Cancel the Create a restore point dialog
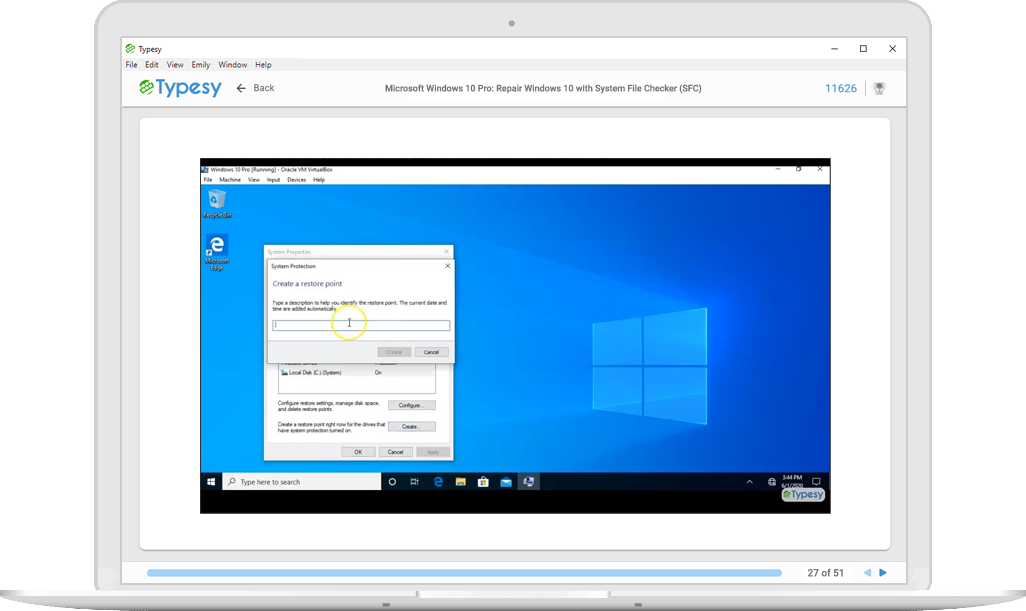Screen dimensions: 1026x611 (431, 352)
